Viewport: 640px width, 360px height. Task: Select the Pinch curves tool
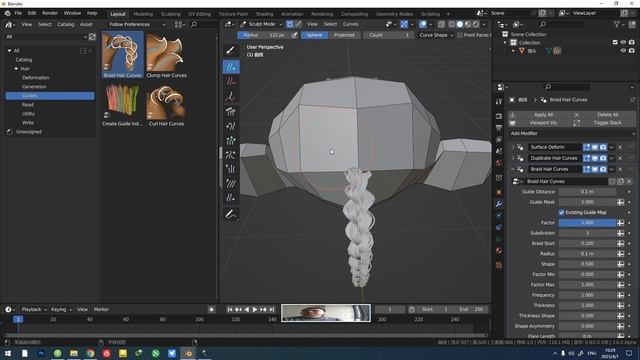coord(231,155)
